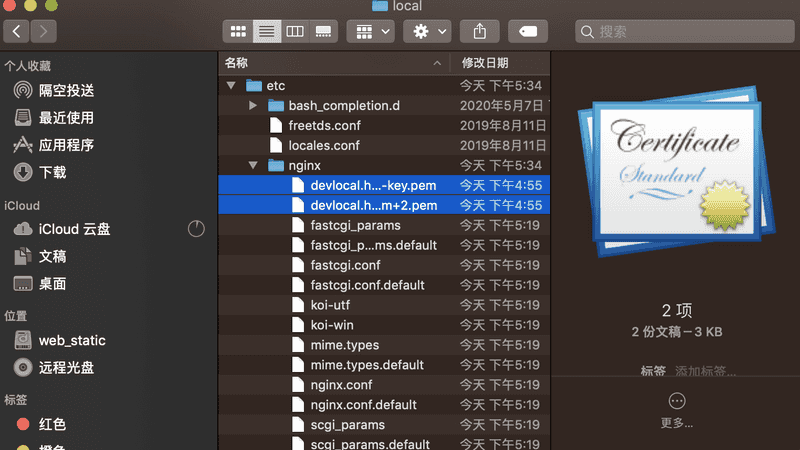Sort by the 修改日期 column header
800x450 pixels.
[500, 62]
